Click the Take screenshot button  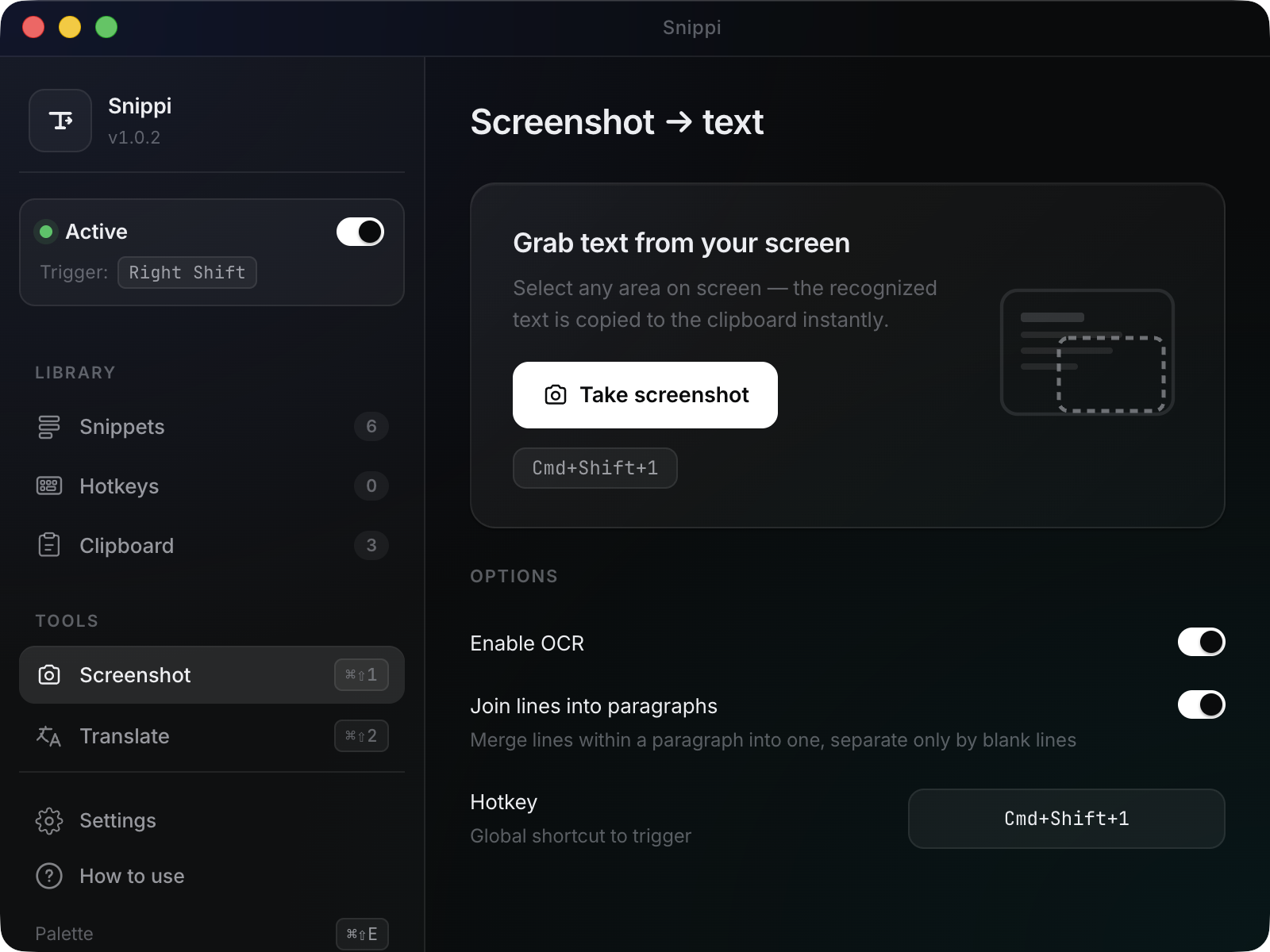point(645,395)
